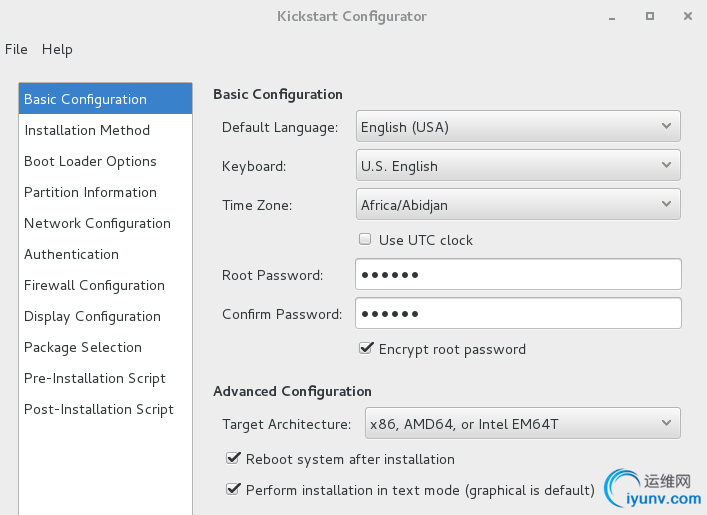Go to Boot Loader Options section

(x=90, y=161)
